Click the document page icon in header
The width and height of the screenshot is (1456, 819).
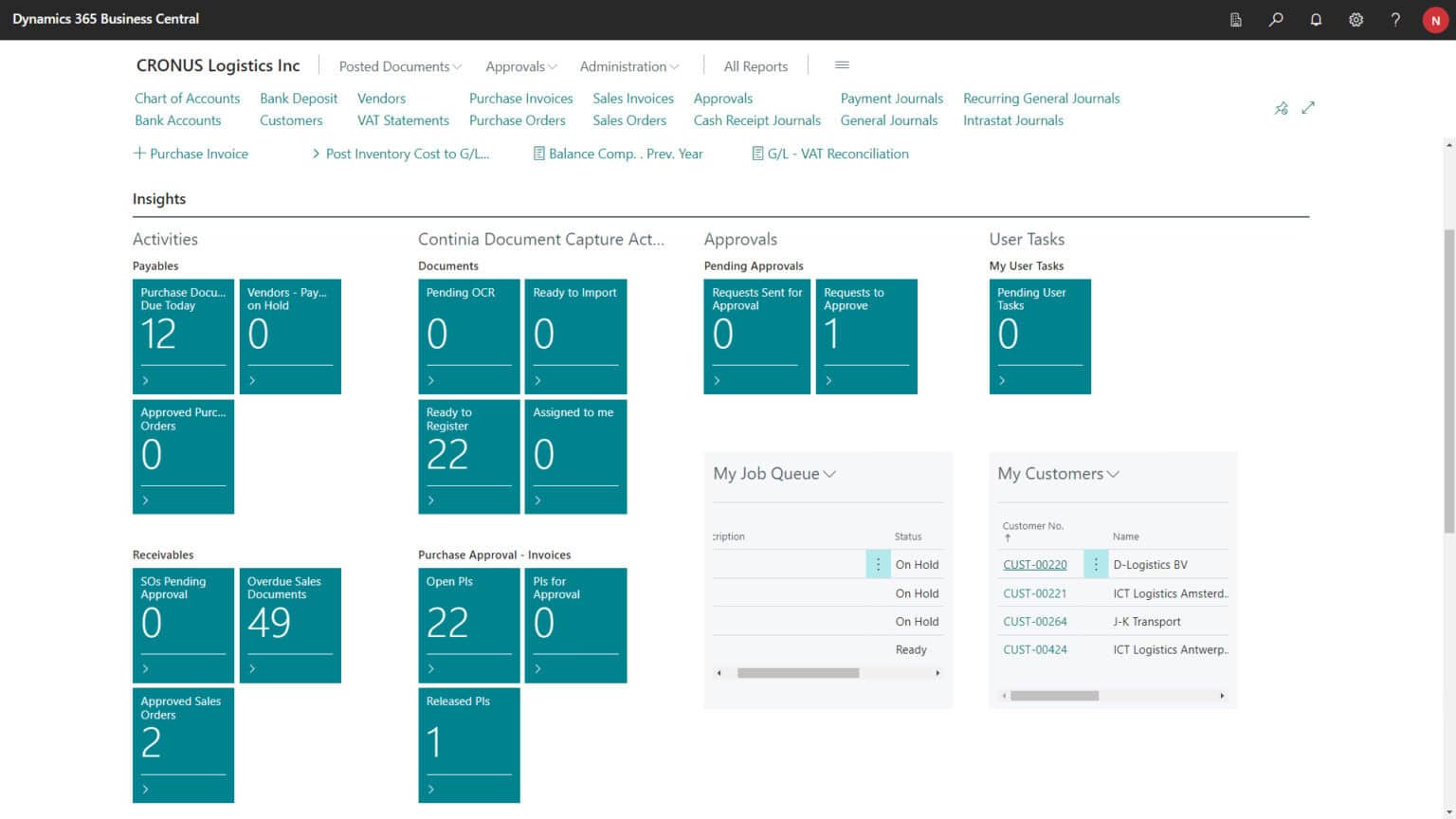(x=1236, y=19)
